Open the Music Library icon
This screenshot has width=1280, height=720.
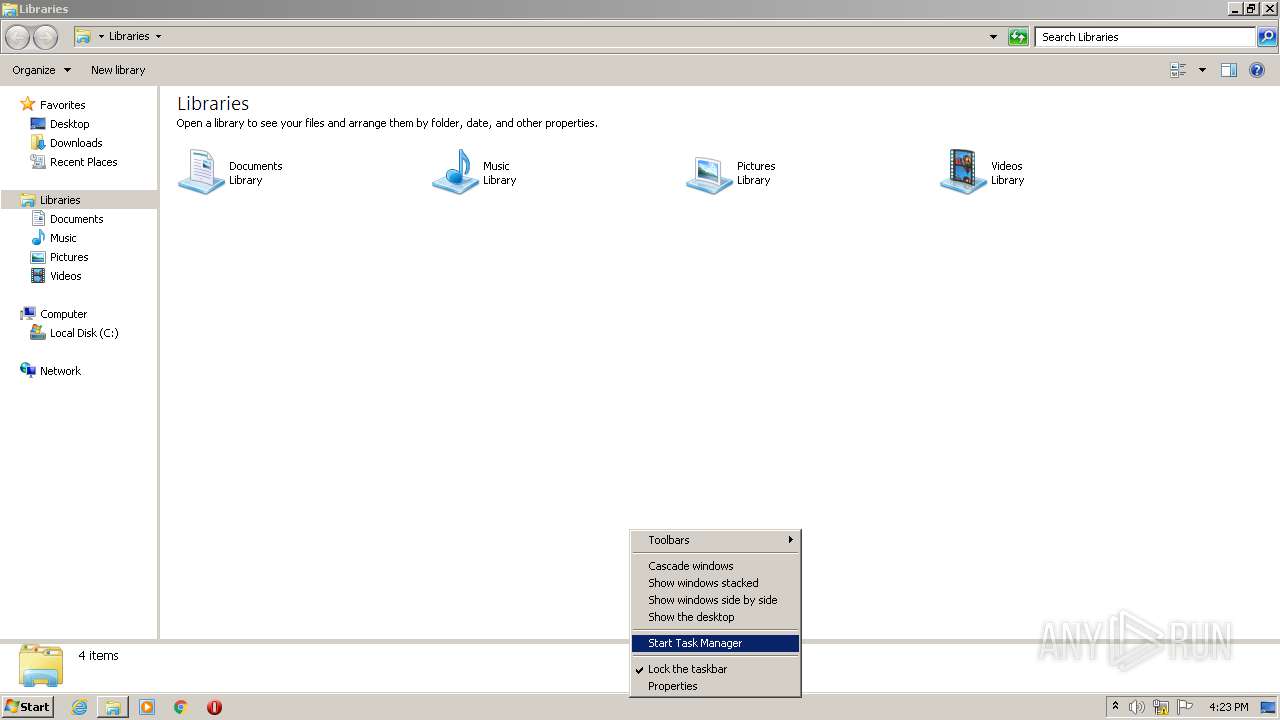click(455, 172)
